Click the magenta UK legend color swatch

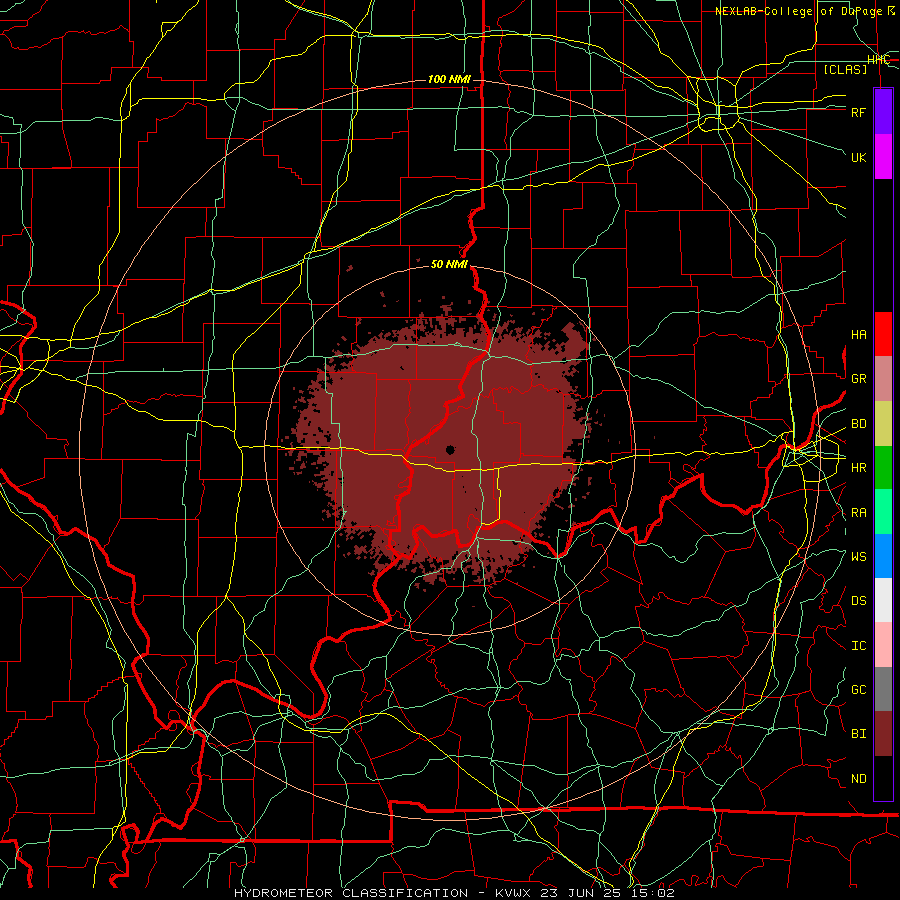coord(883,157)
